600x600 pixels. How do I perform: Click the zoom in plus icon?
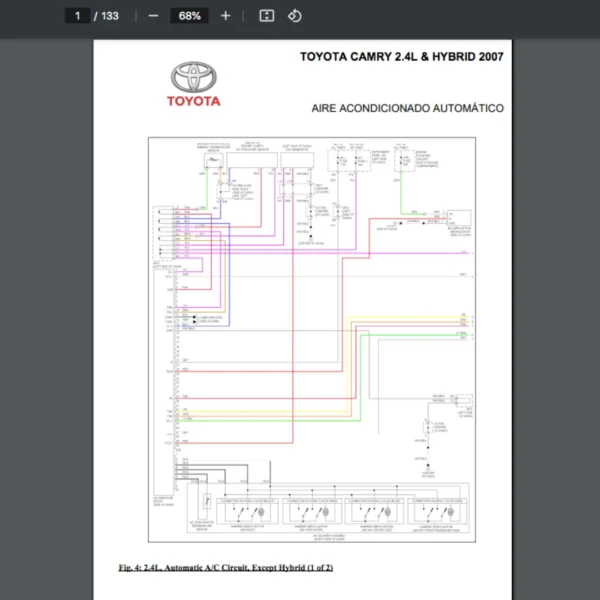[x=226, y=16]
